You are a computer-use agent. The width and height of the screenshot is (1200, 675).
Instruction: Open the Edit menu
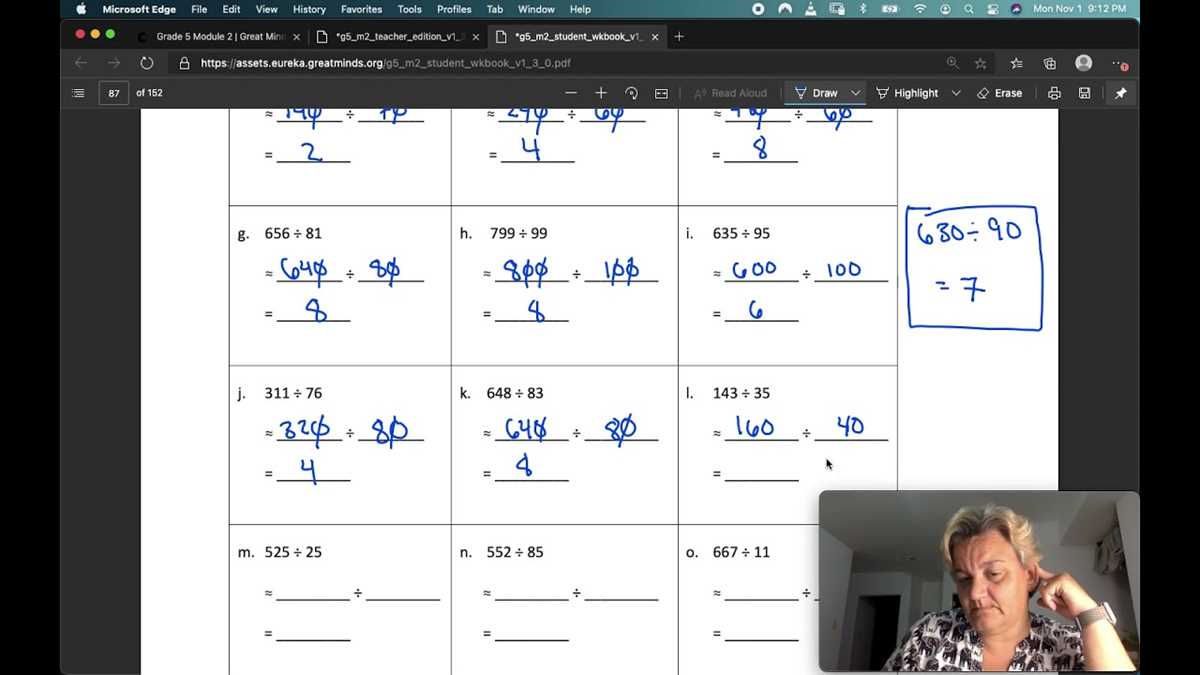coord(231,9)
